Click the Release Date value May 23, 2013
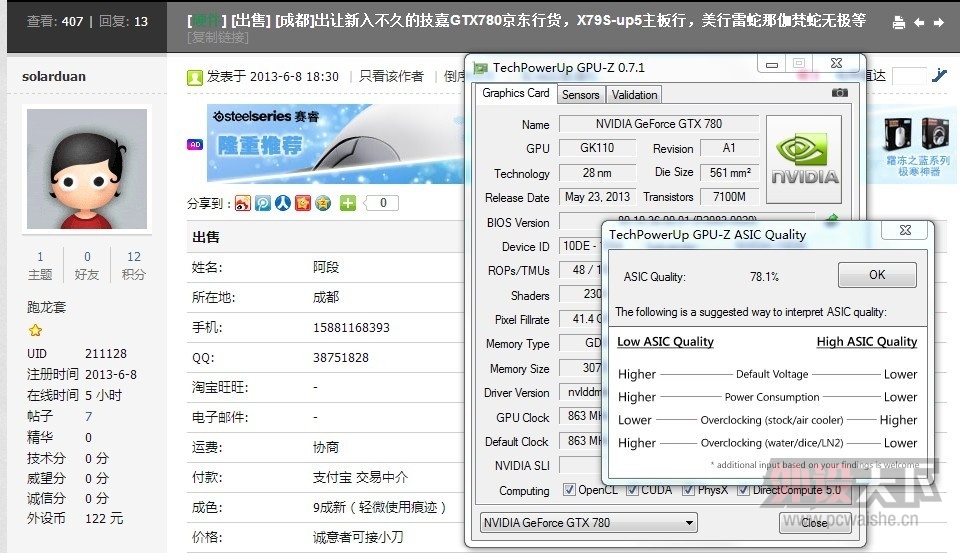This screenshot has width=960, height=553. click(x=597, y=197)
